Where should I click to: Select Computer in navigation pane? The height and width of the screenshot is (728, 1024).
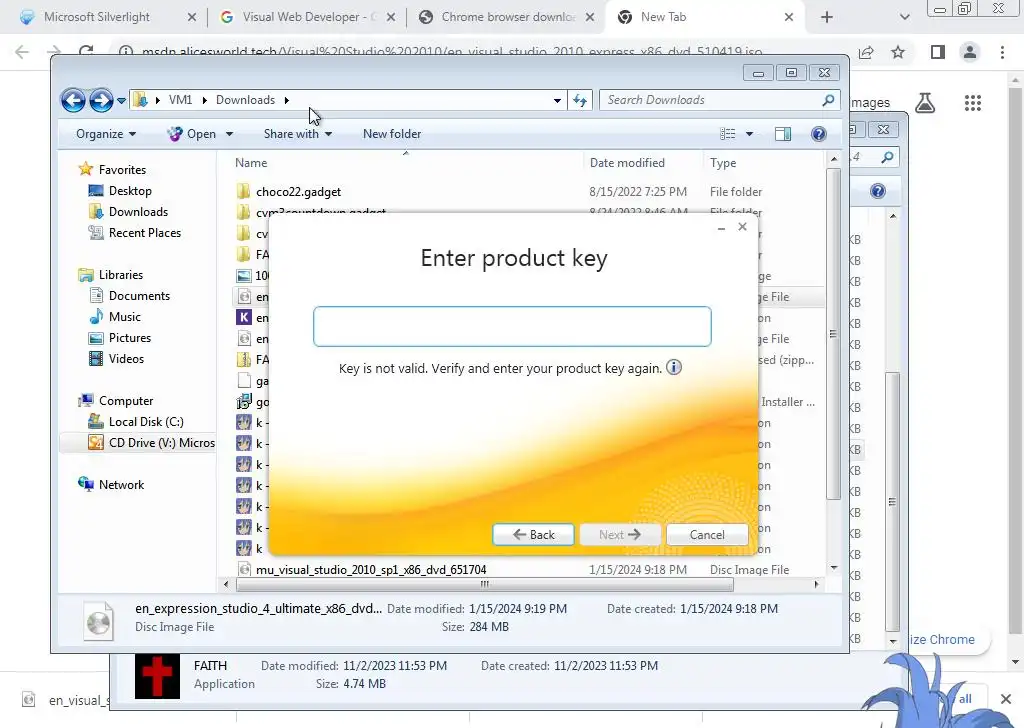(126, 401)
